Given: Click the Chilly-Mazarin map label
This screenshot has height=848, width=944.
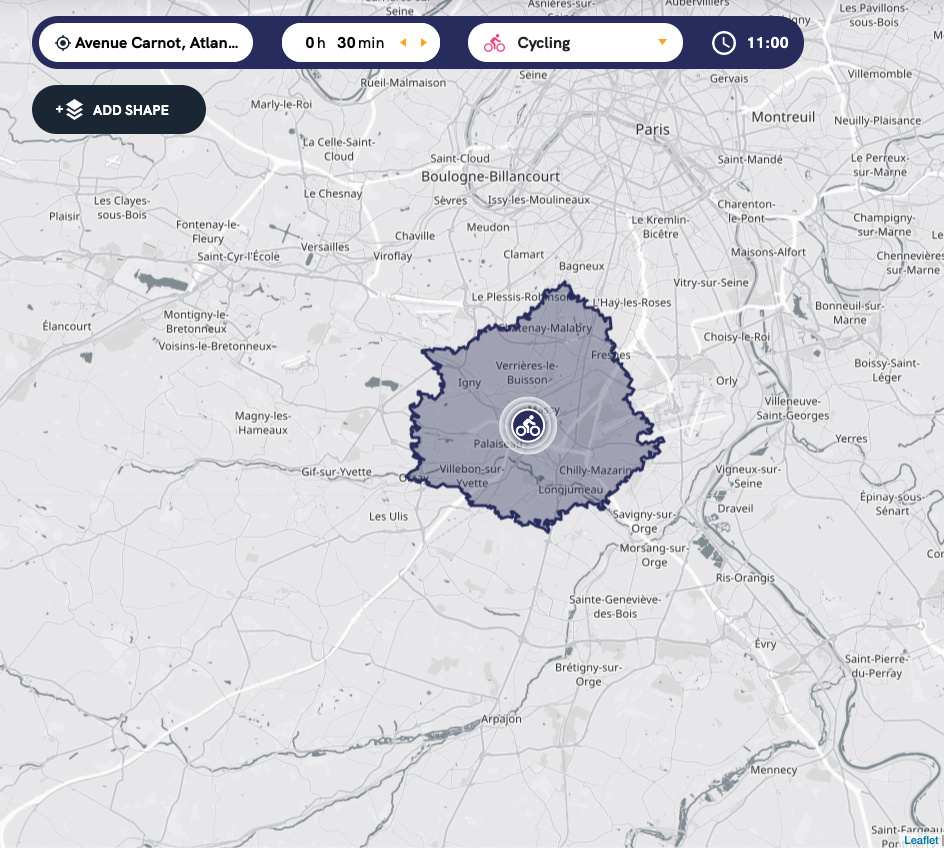Looking at the screenshot, I should [595, 470].
